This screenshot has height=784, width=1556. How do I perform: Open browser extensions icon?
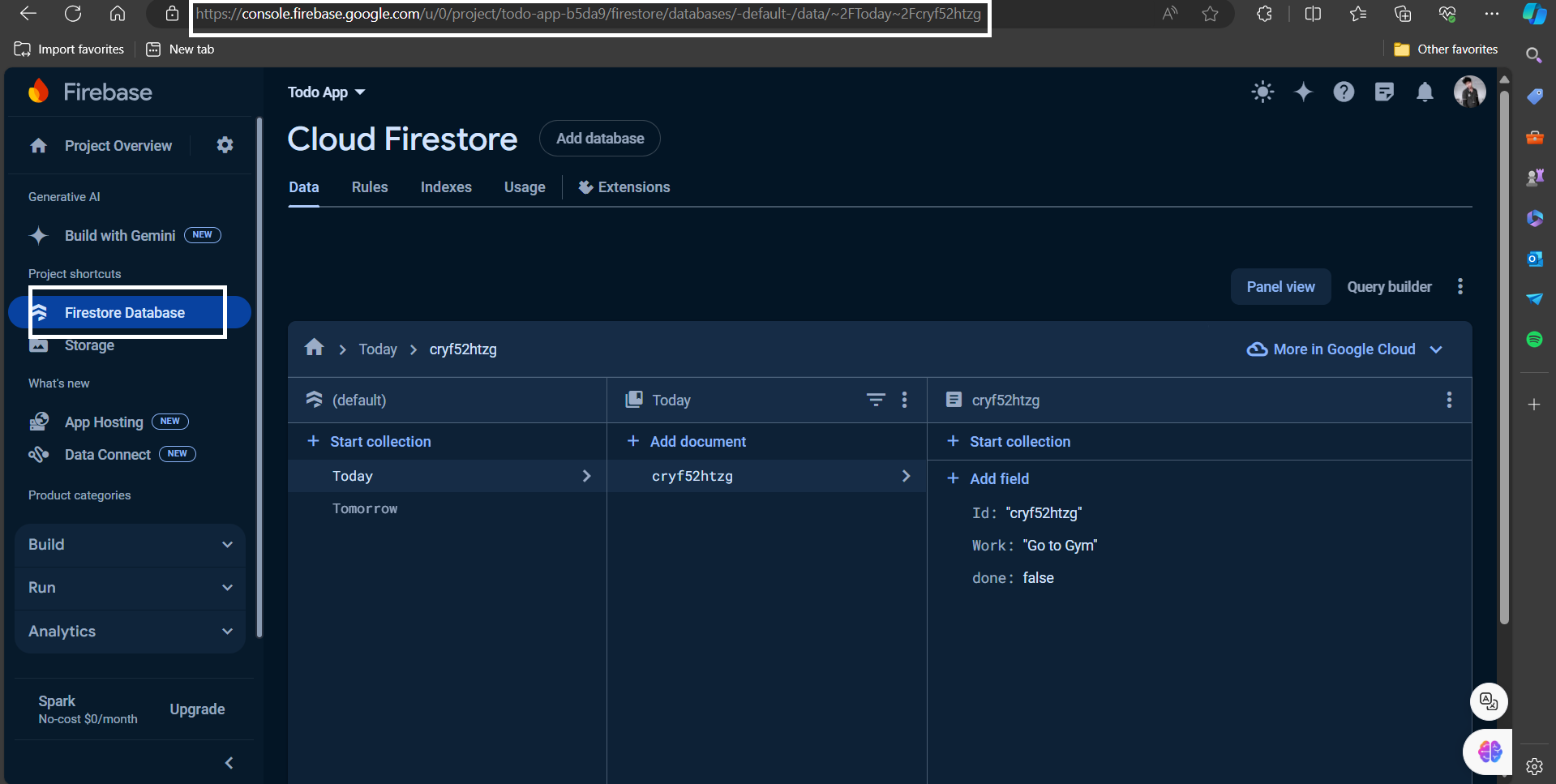pos(1264,14)
